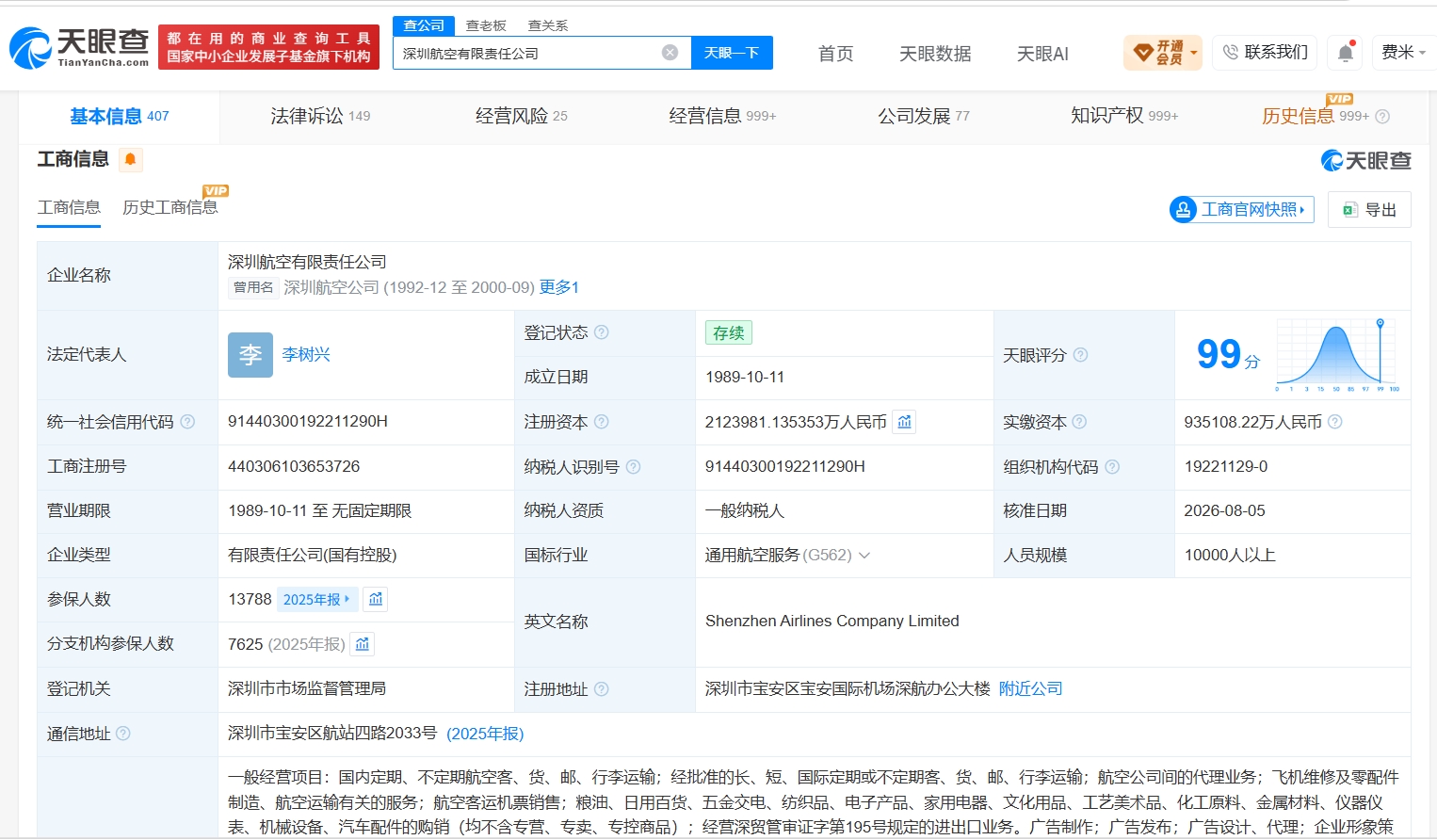Click help icon next to 纳税人识别号
This screenshot has width=1437, height=840.
click(x=633, y=466)
